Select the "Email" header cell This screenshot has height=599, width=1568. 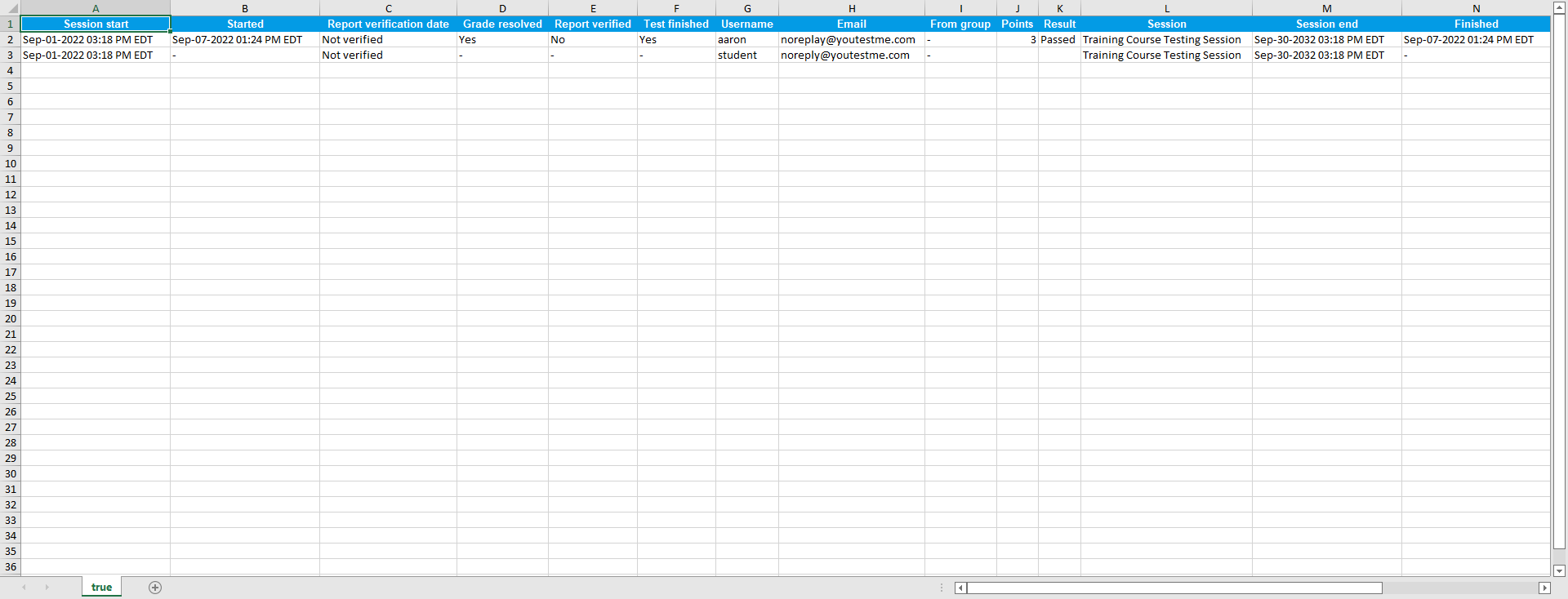(x=852, y=24)
